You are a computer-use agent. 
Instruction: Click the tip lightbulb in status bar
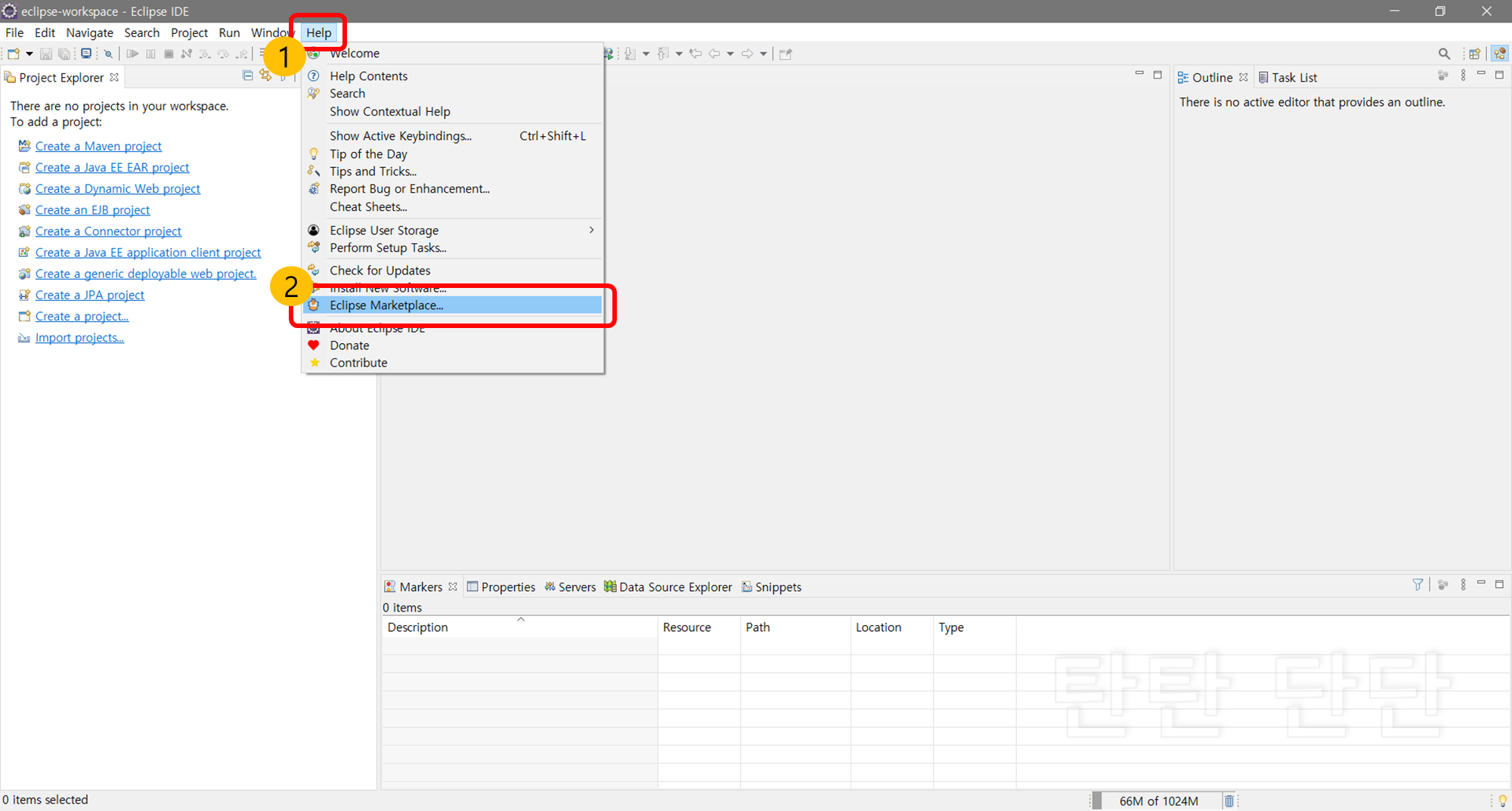[x=1502, y=800]
